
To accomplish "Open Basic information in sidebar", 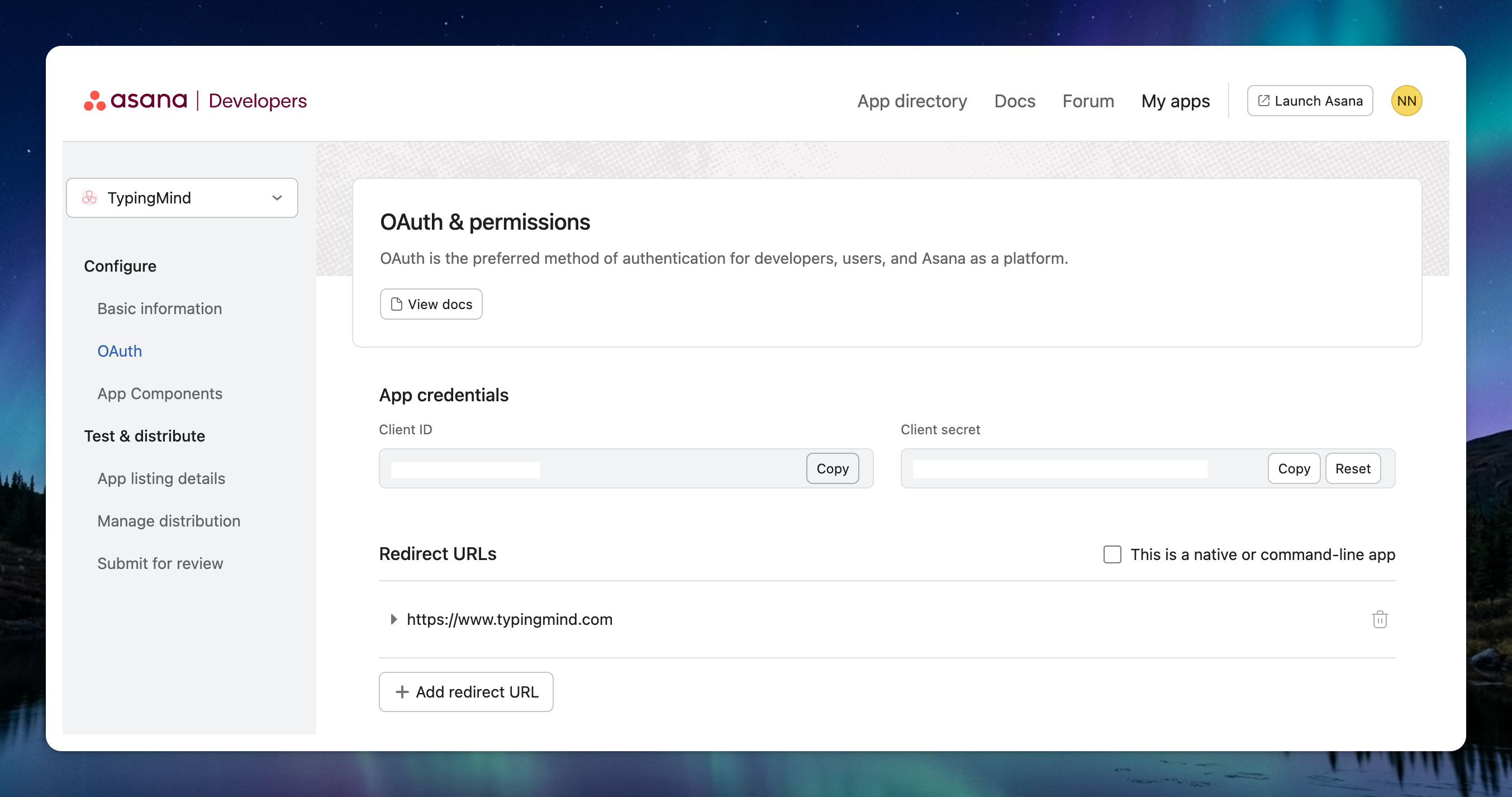I will pyautogui.click(x=160, y=309).
